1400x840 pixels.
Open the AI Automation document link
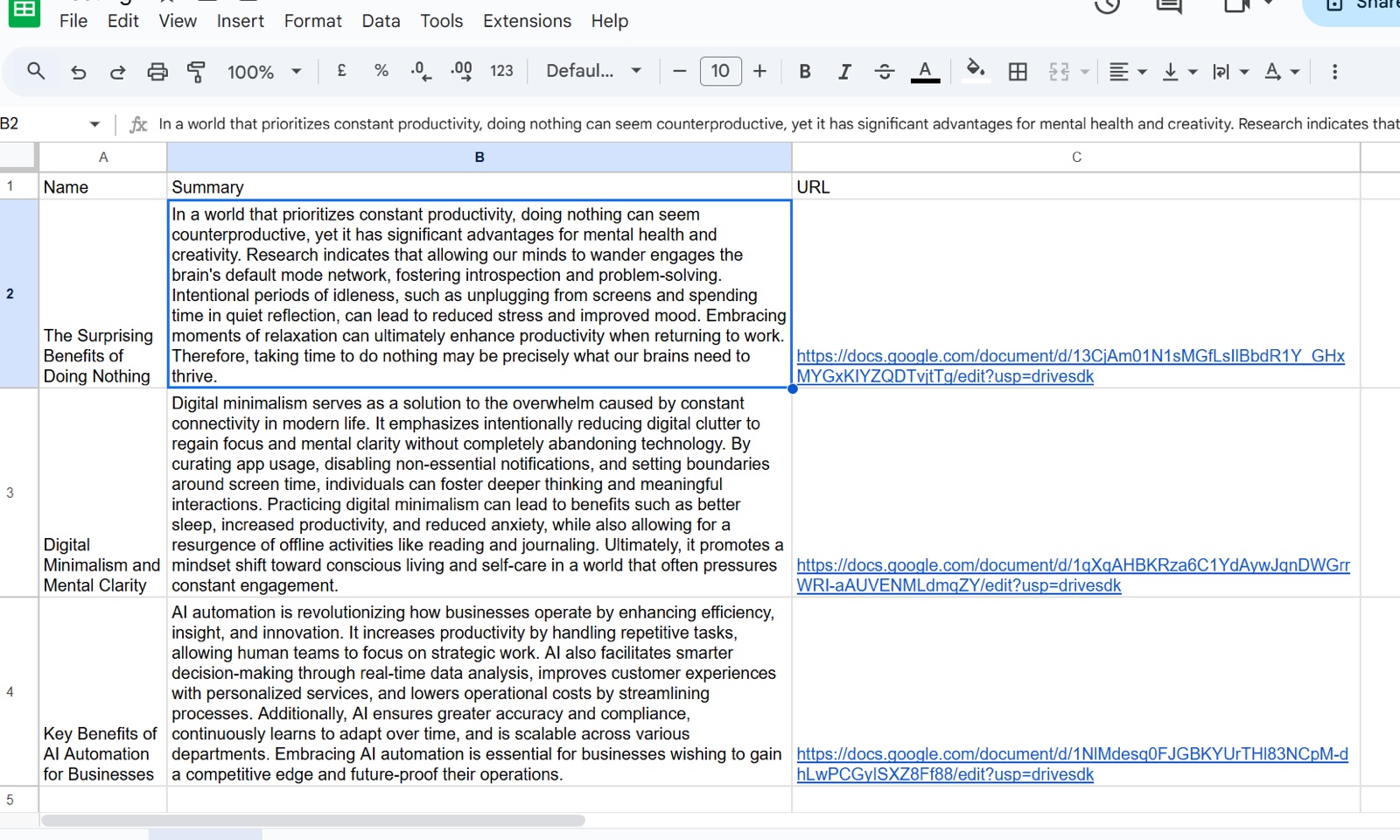click(x=1072, y=764)
